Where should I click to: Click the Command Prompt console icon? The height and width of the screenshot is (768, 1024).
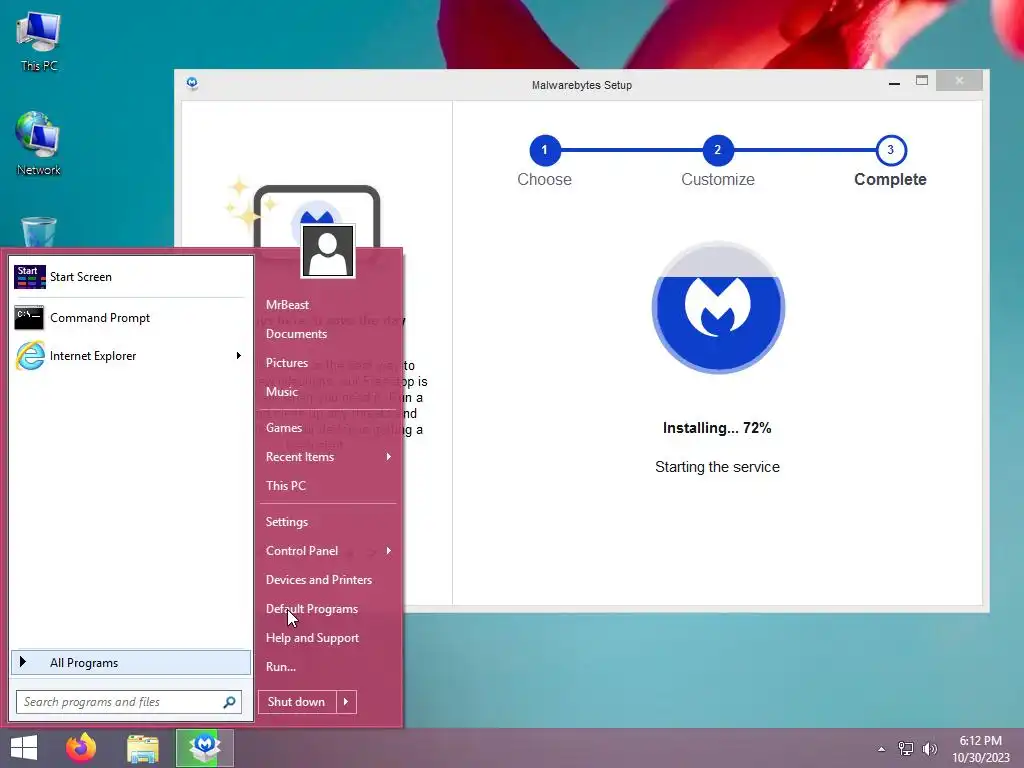click(x=29, y=318)
